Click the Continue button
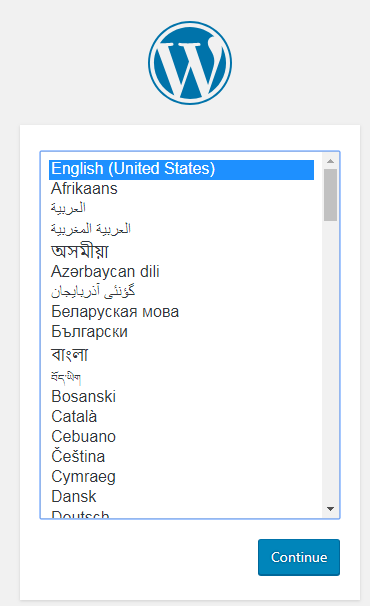Image resolution: width=370 pixels, height=606 pixels. pos(299,557)
